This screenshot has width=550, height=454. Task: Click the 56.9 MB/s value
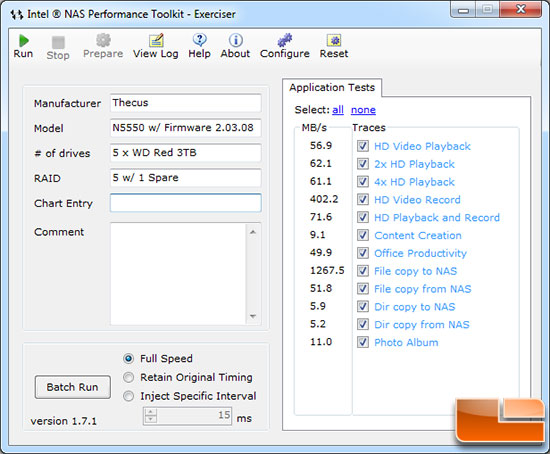pyautogui.click(x=321, y=146)
